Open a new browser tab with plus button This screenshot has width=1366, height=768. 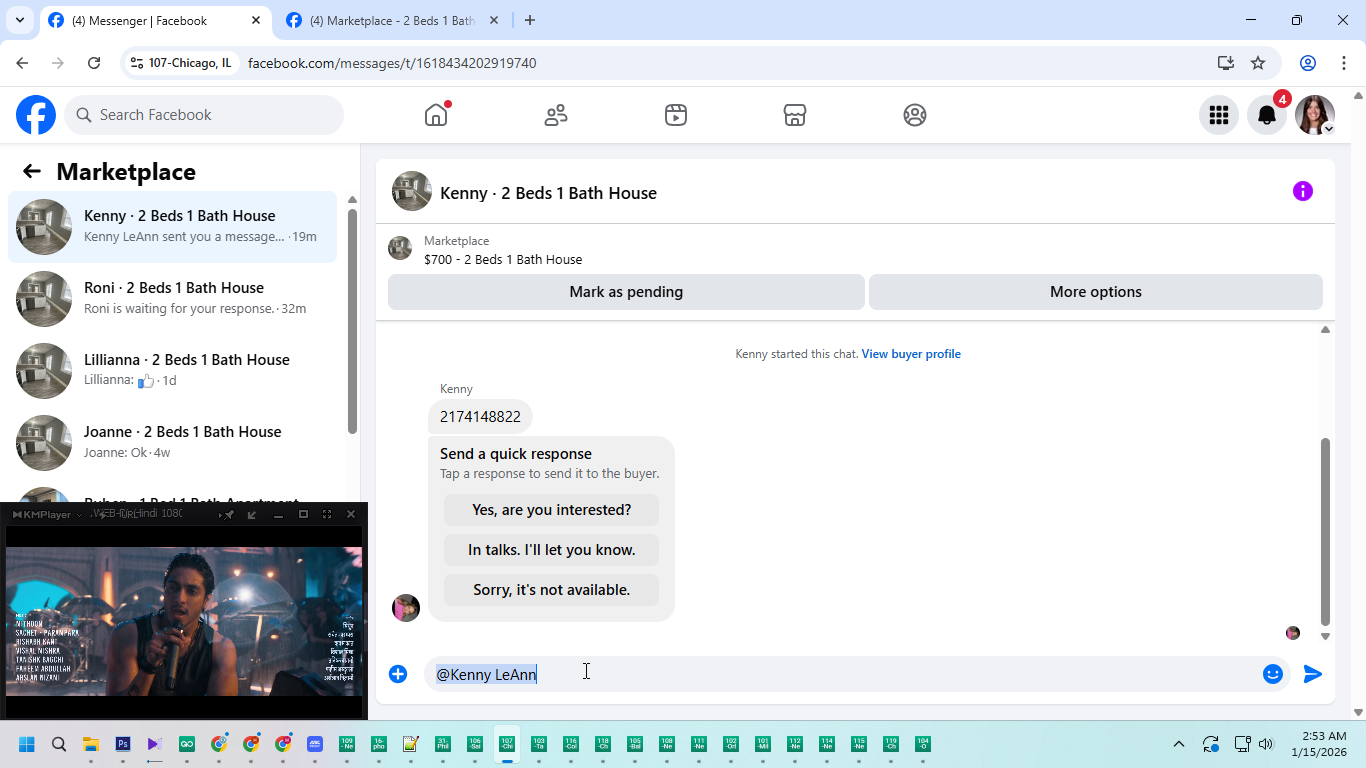pyautogui.click(x=530, y=20)
